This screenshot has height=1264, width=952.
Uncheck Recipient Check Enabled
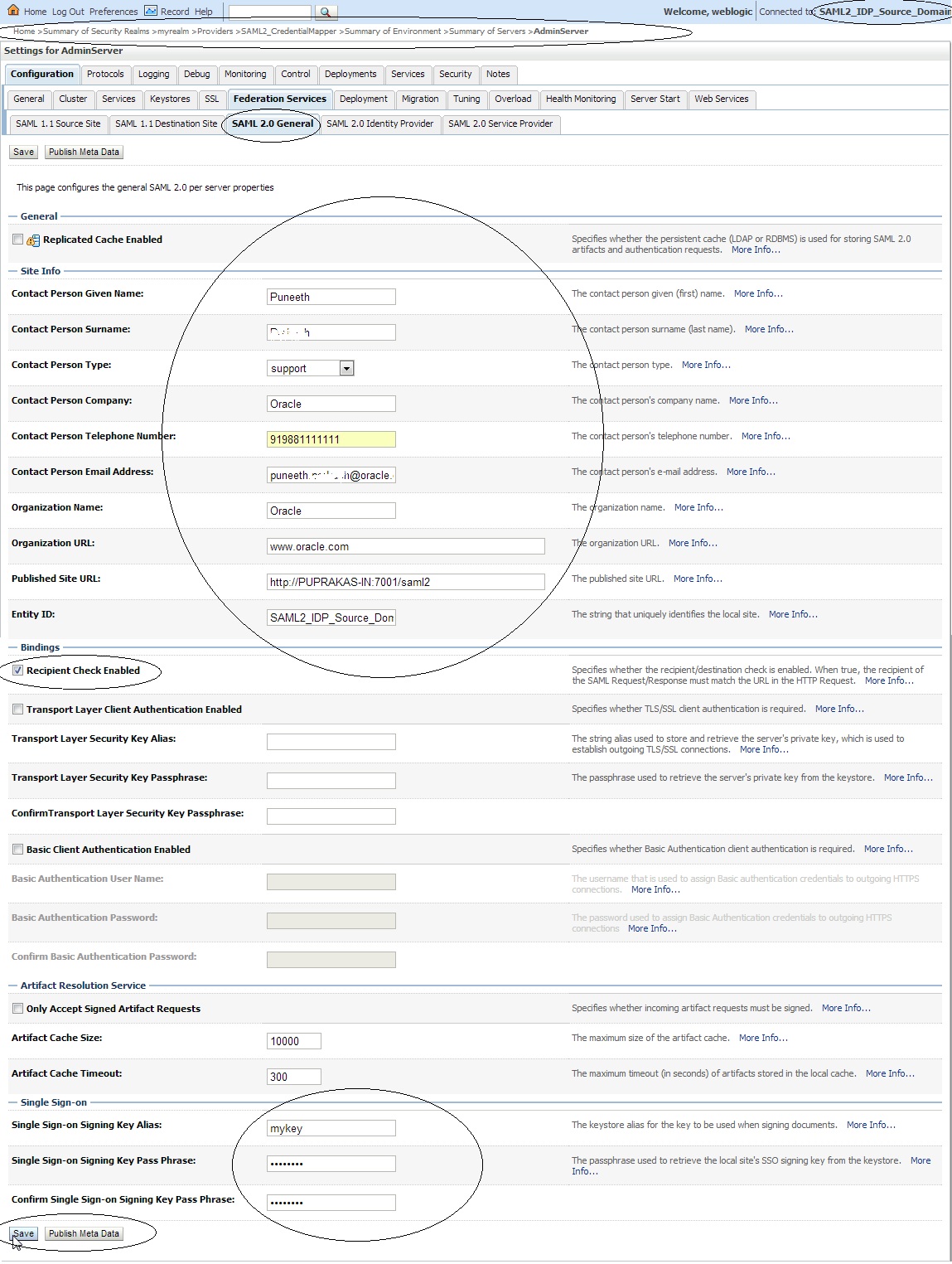click(x=17, y=671)
